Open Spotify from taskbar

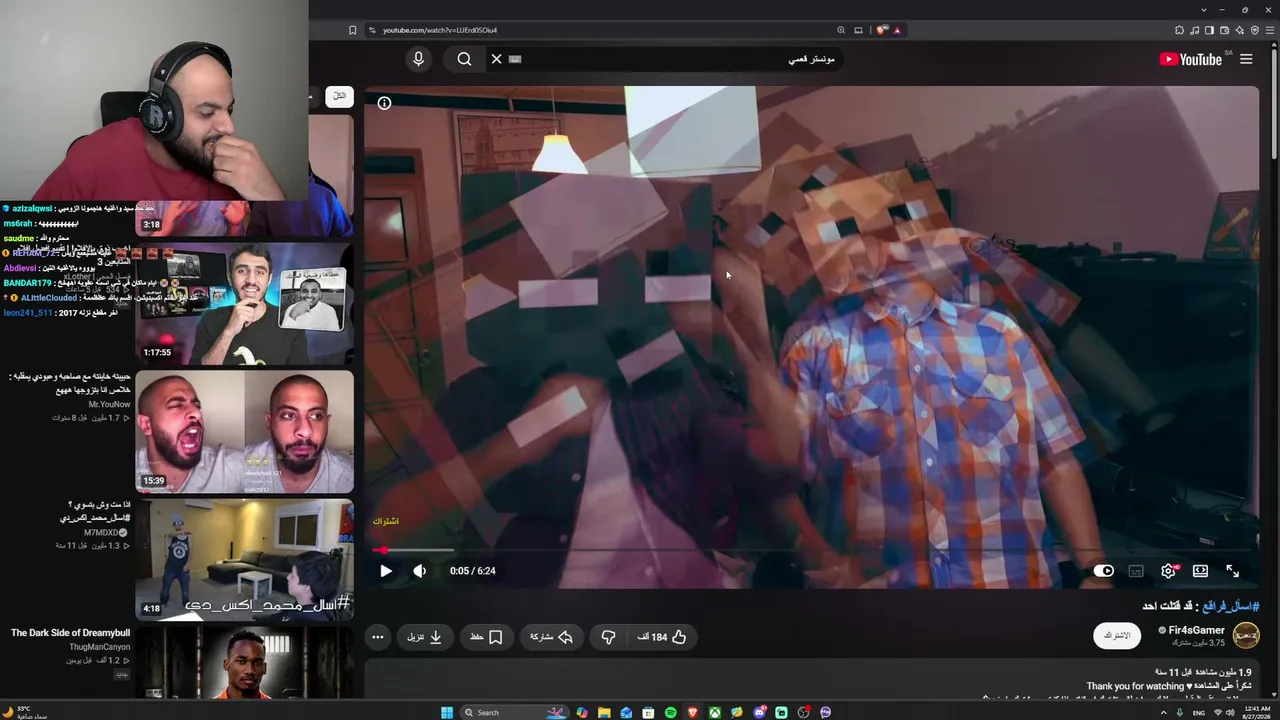[x=670, y=712]
